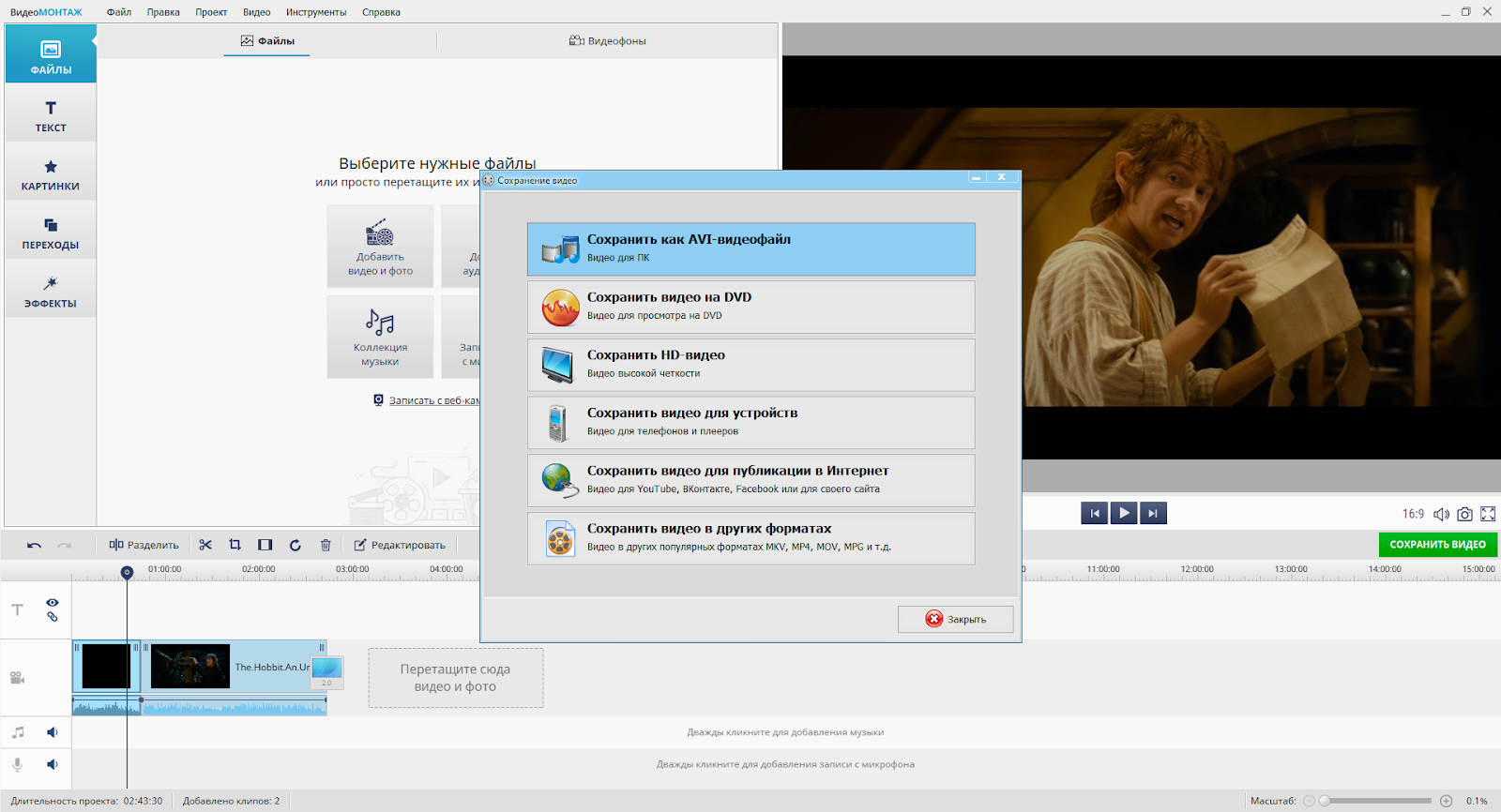Take a snapshot with the camera icon
This screenshot has height=812, width=1501.
click(x=1464, y=514)
